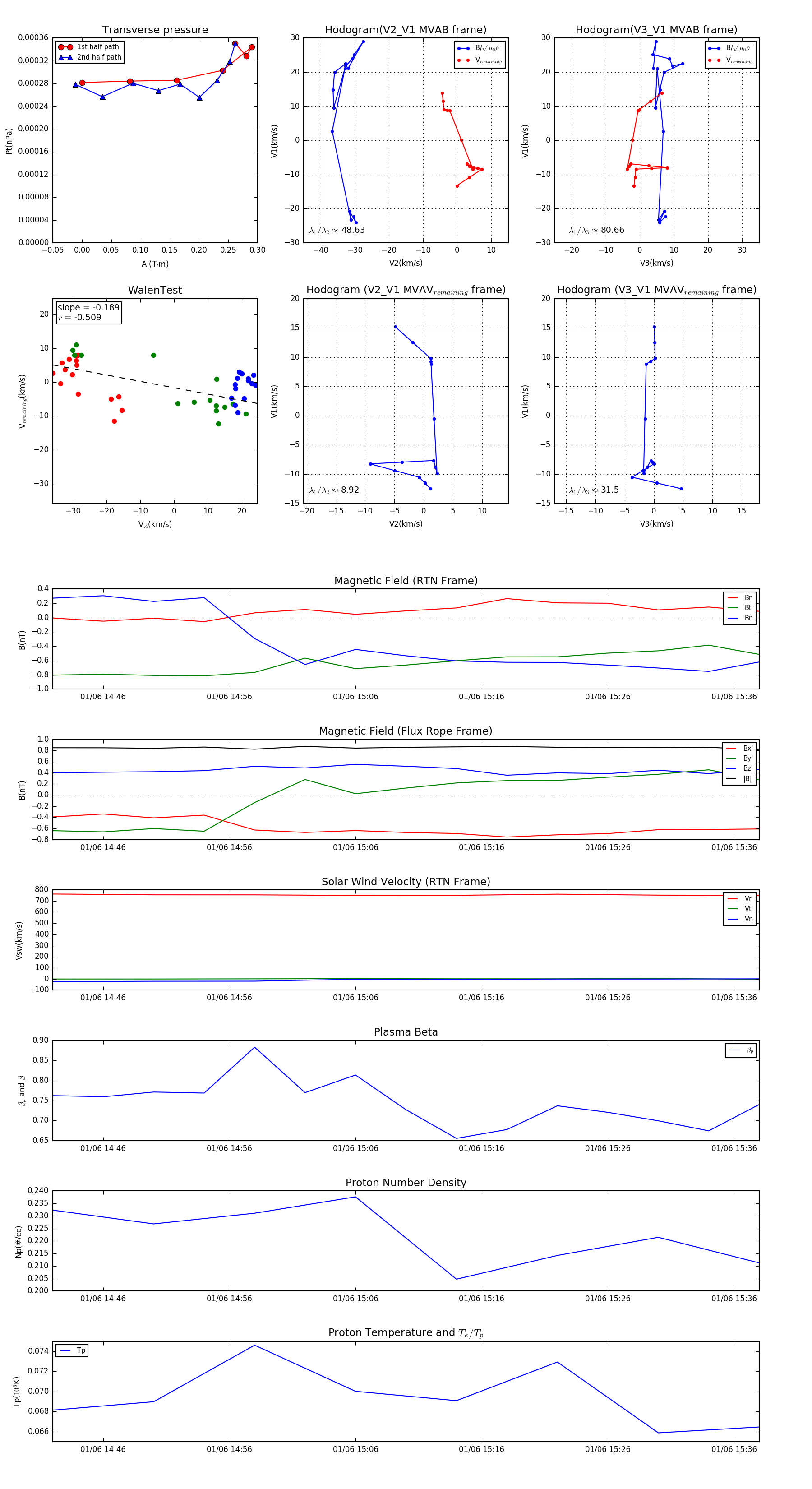Image resolution: width=812 pixels, height=1489 pixels.
Task: Click the eigenvalue ratio label 48.63
Action: click(337, 230)
